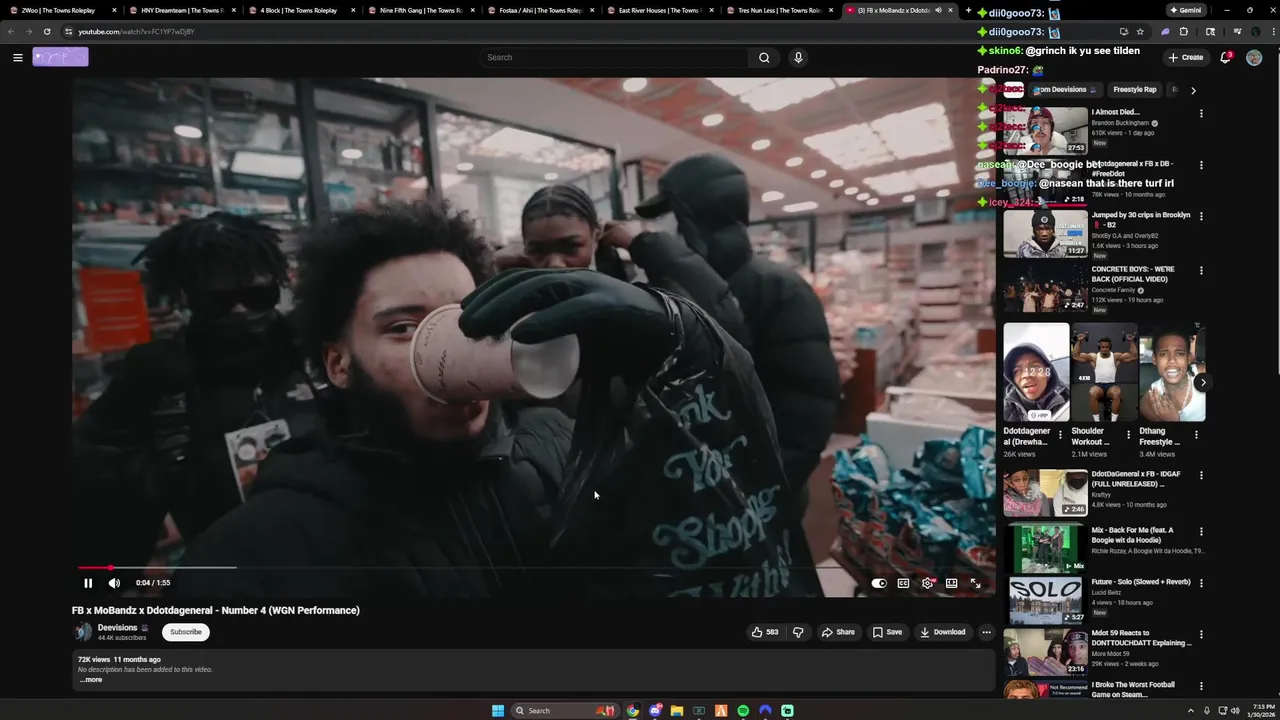Open options for #FreeDdot video
Image resolution: width=1280 pixels, height=720 pixels.
click(1201, 165)
